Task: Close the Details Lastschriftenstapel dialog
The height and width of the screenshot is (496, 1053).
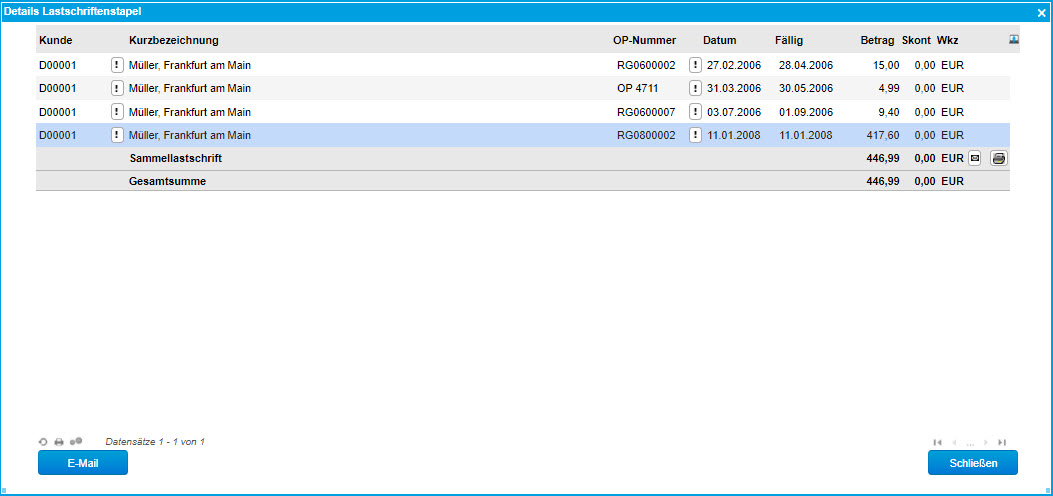Action: [x=1042, y=12]
